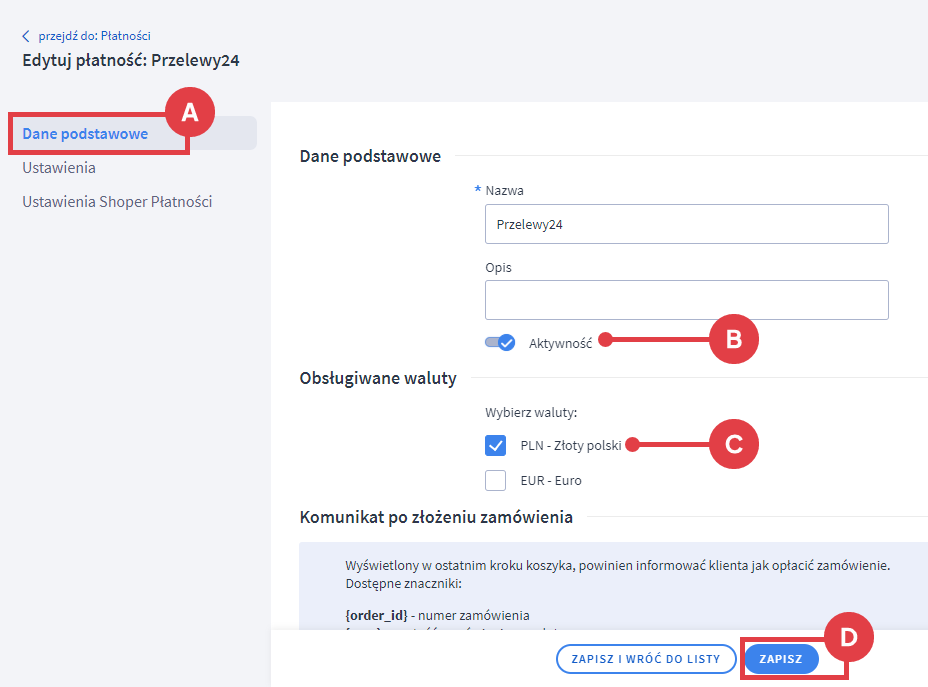The width and height of the screenshot is (928, 687).
Task: Click the Edytuj płatność: Przelewy24 page title
Action: coord(131,60)
